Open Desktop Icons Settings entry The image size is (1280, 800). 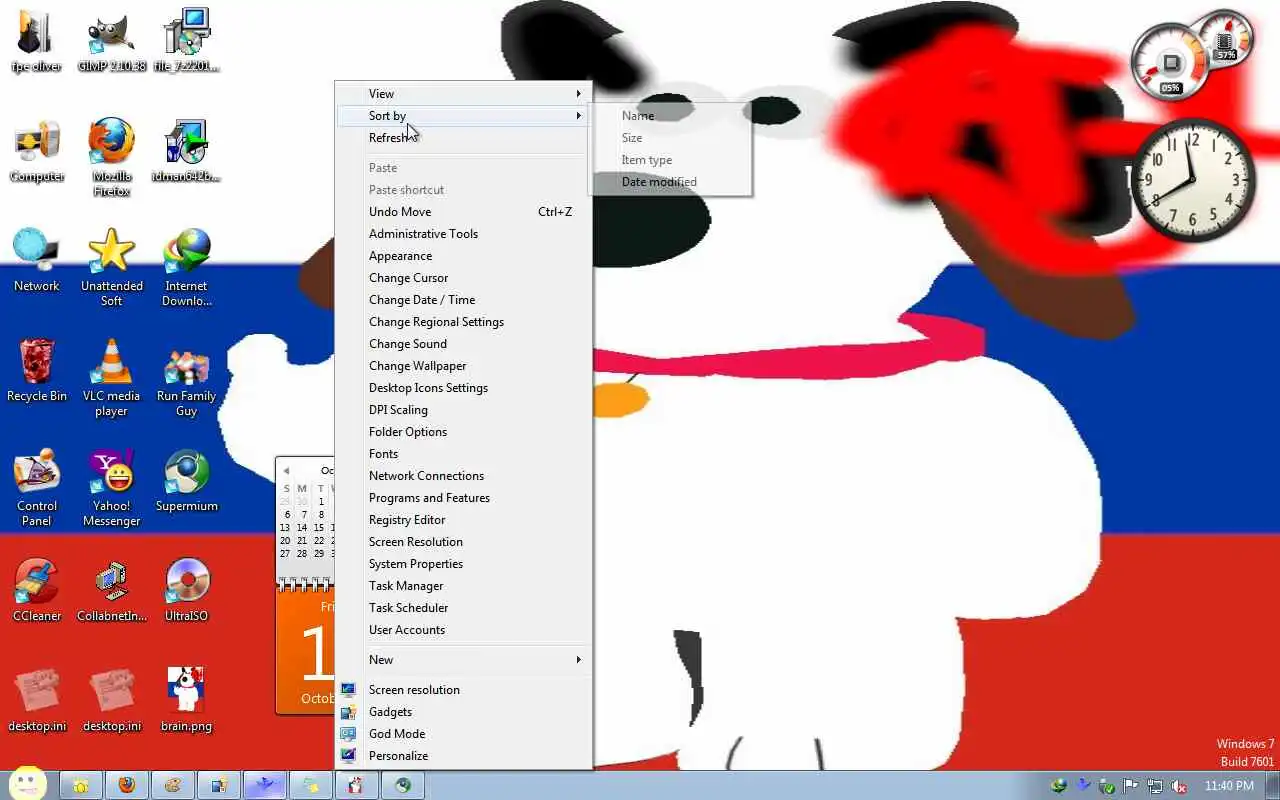pyautogui.click(x=463, y=388)
